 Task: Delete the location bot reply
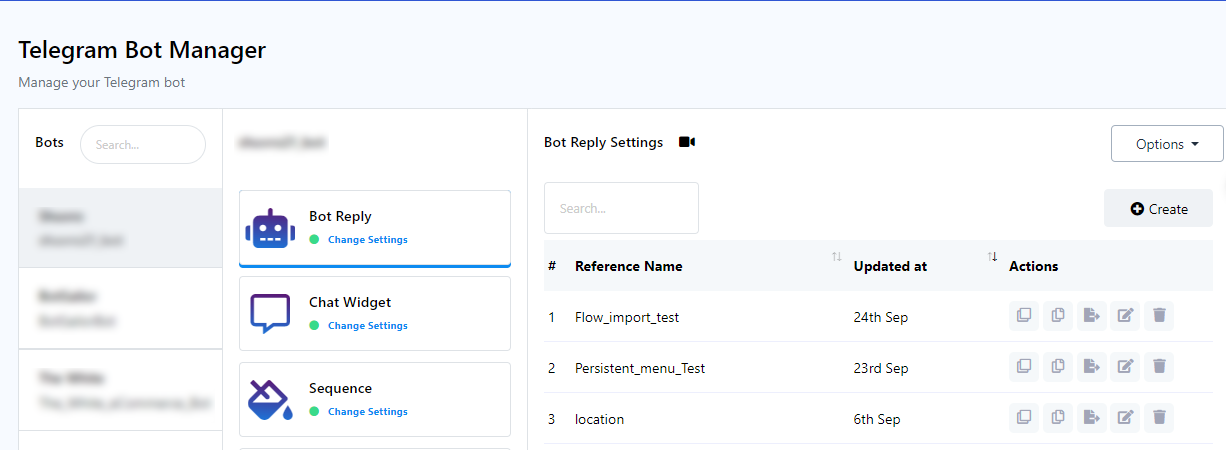coord(1159,418)
